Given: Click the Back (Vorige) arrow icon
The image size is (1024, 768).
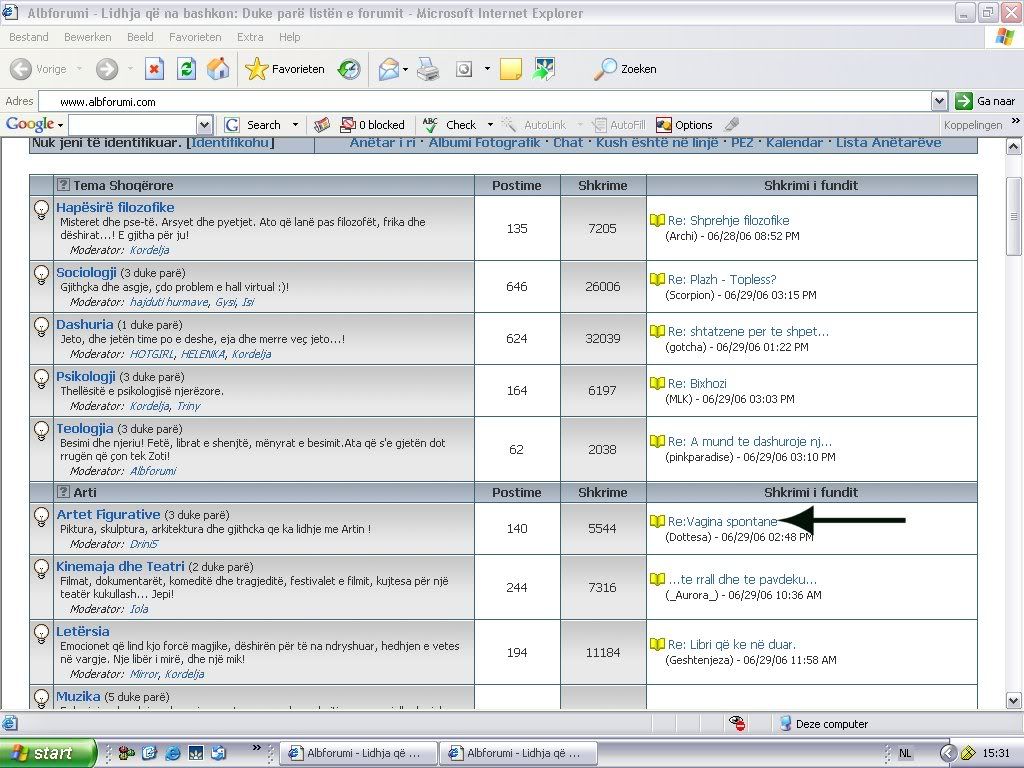Looking at the screenshot, I should click(21, 69).
